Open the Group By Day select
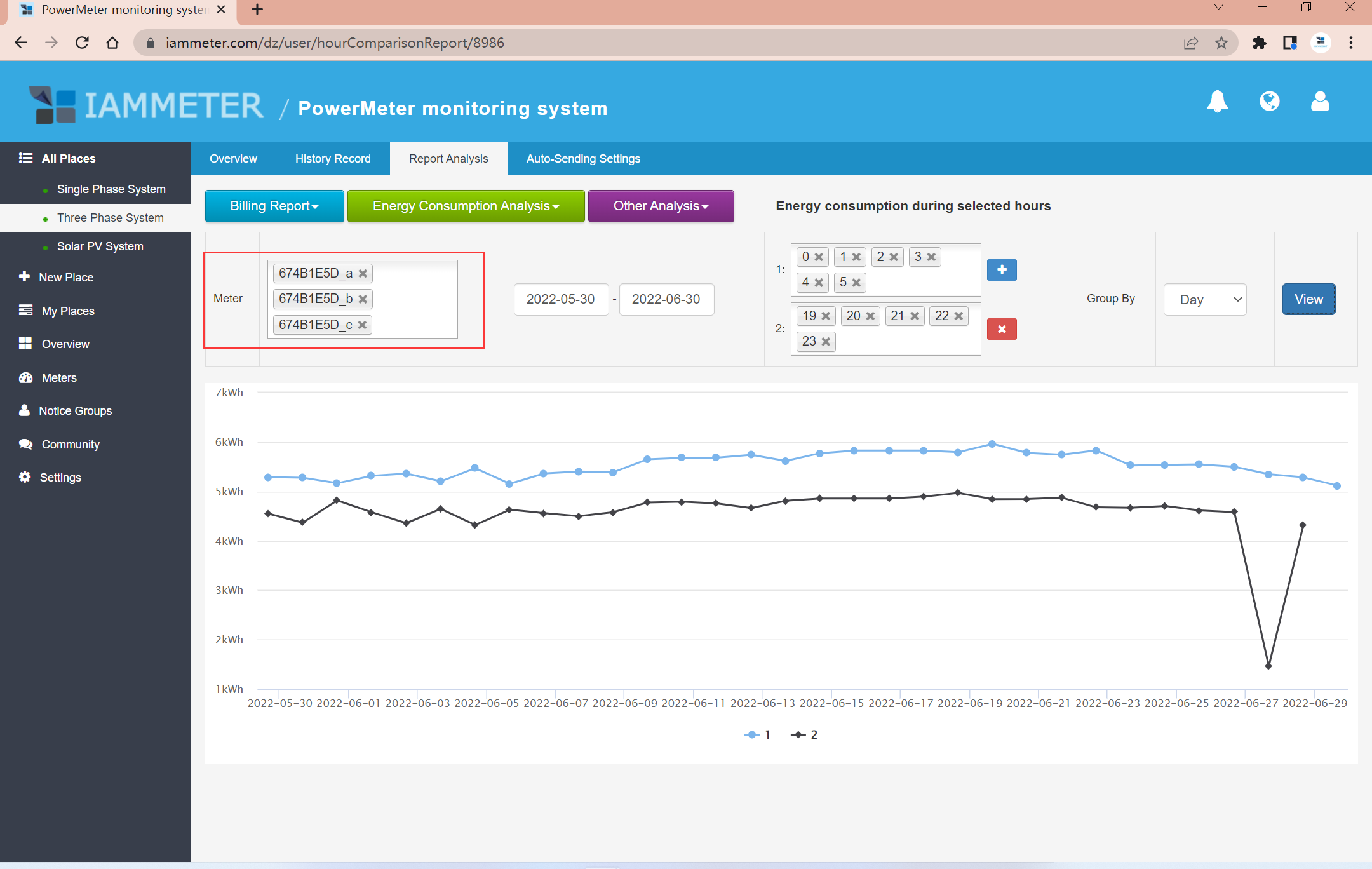This screenshot has height=869, width=1372. [x=1204, y=299]
